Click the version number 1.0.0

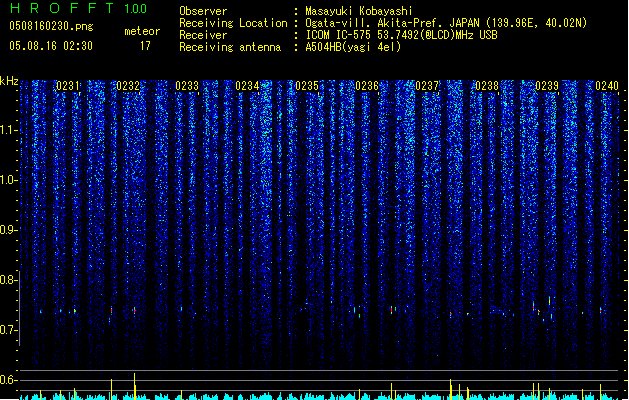[136, 9]
